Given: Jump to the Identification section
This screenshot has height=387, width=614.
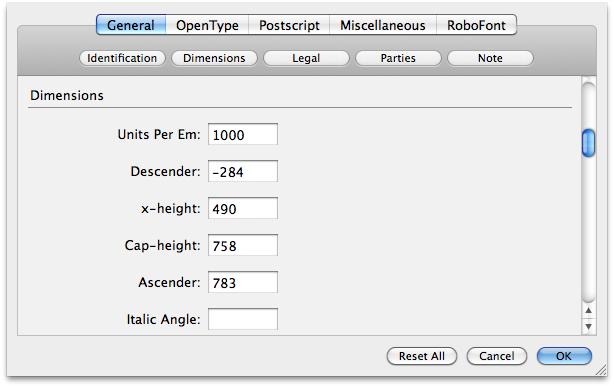Looking at the screenshot, I should click(122, 58).
